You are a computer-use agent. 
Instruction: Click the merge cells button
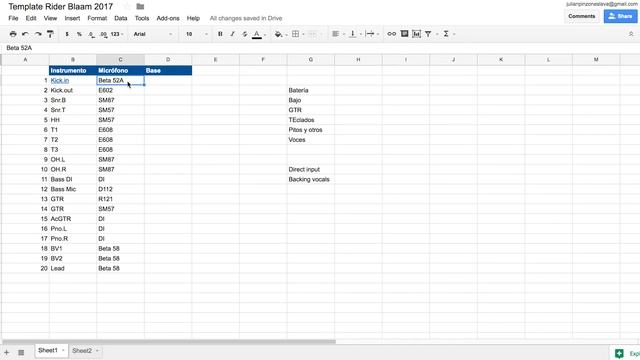point(313,34)
